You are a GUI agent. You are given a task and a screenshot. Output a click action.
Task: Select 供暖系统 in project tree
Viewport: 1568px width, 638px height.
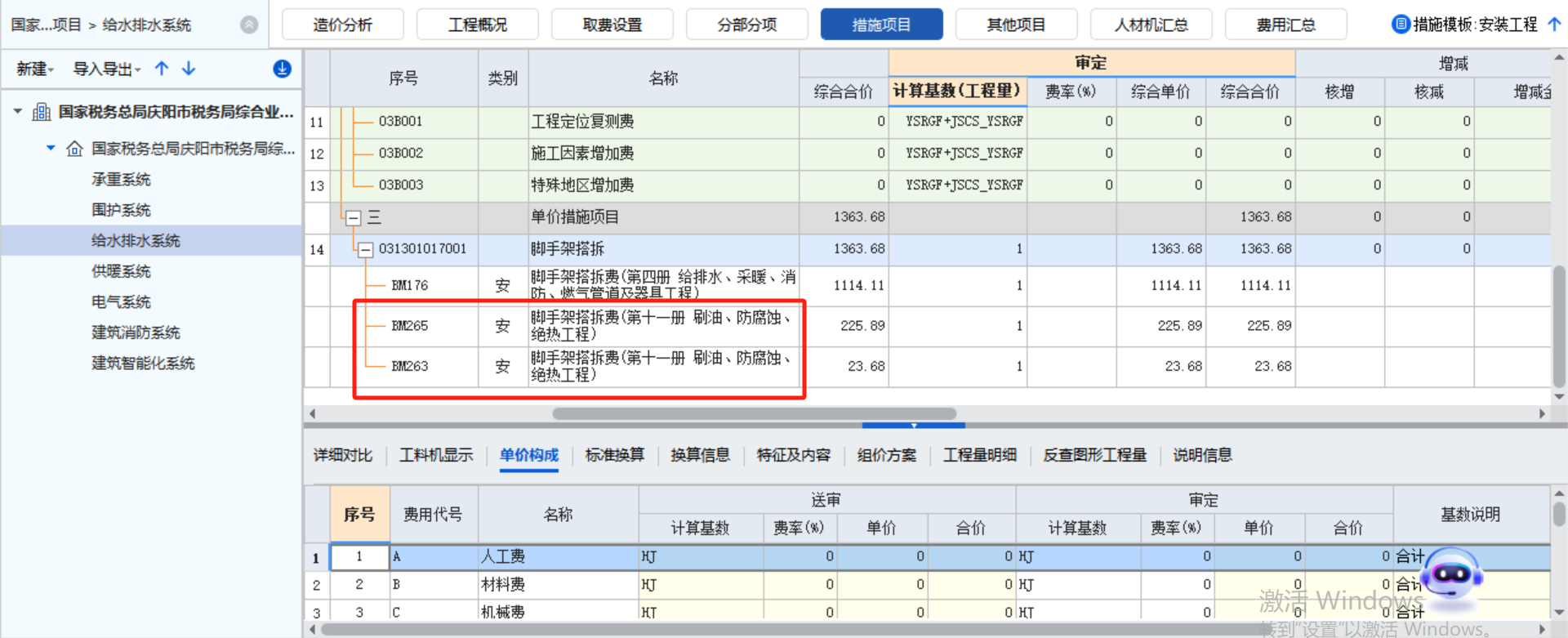click(x=121, y=271)
